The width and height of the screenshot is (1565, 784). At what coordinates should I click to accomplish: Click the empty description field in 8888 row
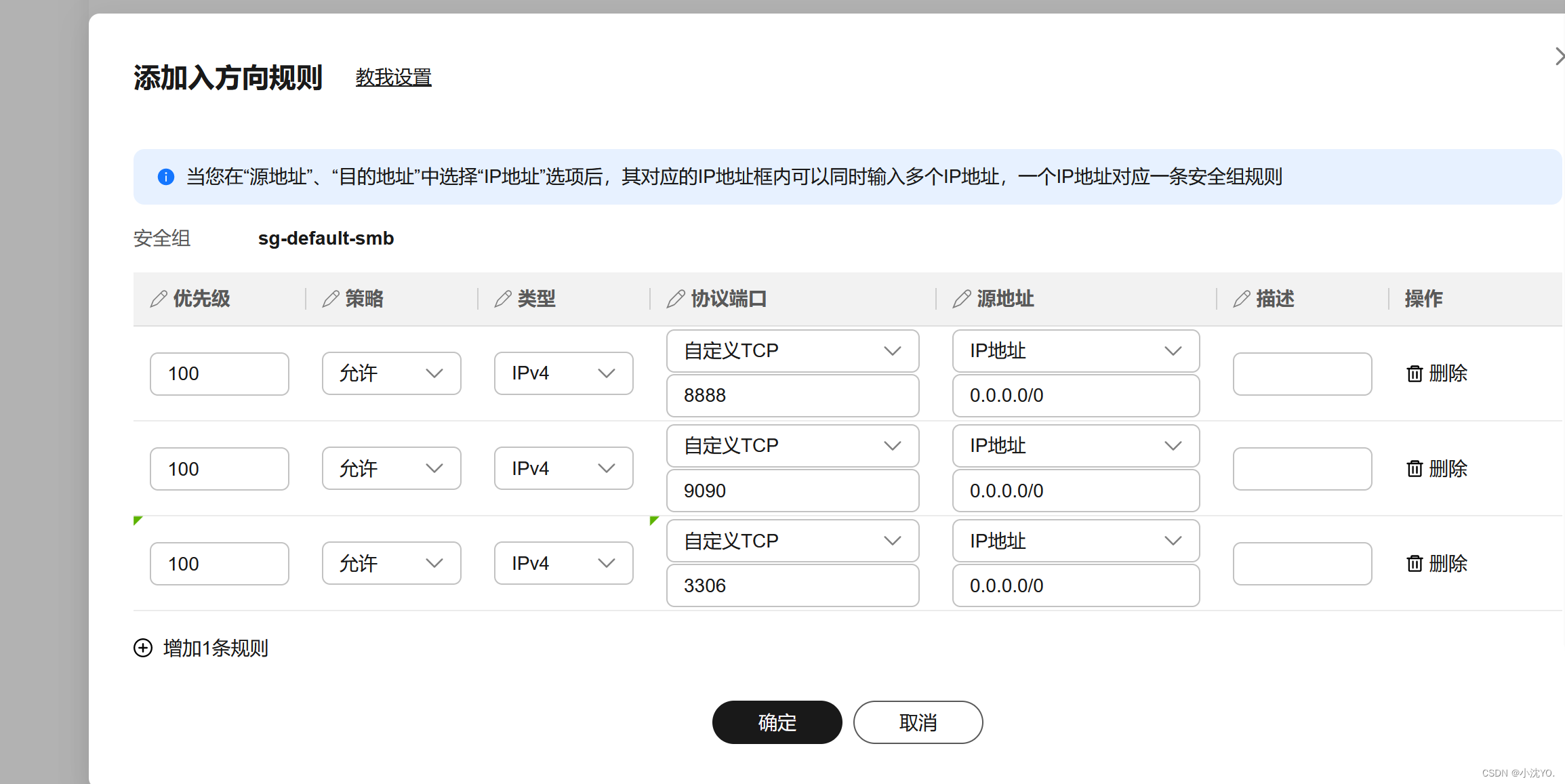pos(1303,373)
